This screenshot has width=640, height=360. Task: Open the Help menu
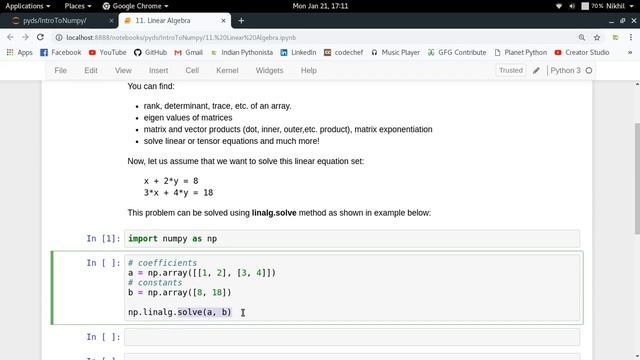309,70
